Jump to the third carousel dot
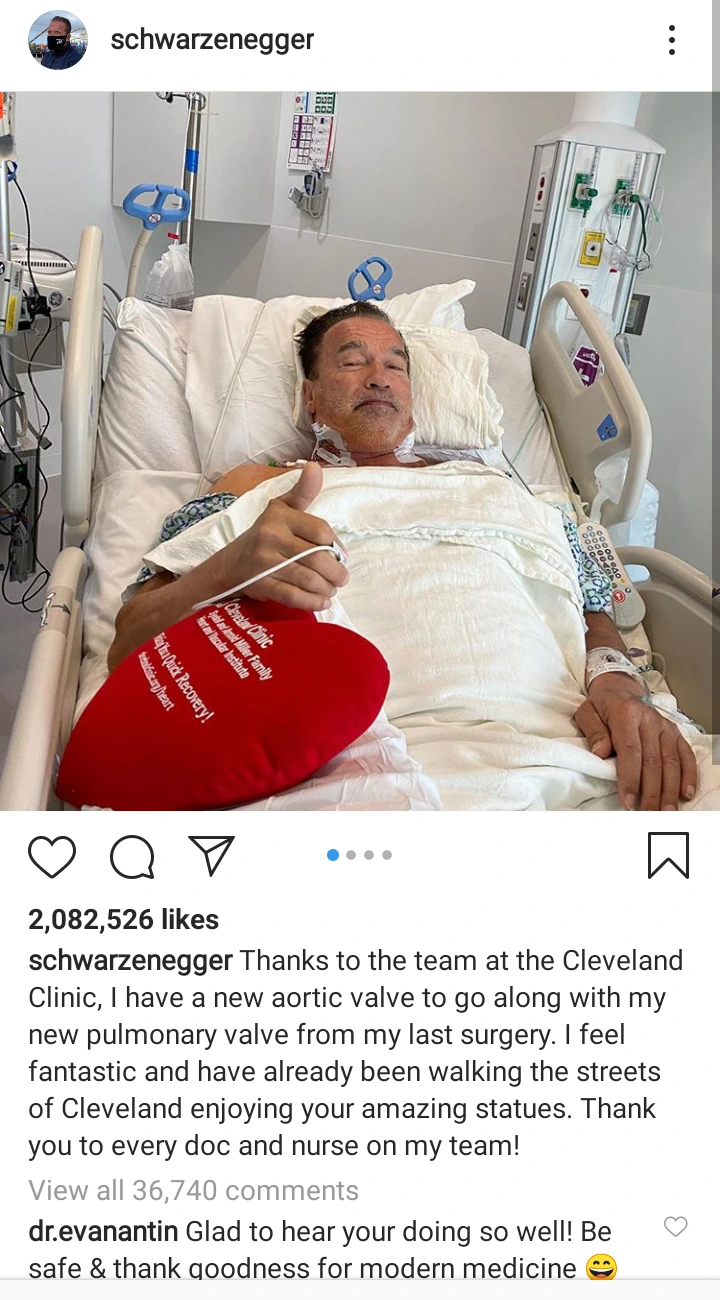720x1300 pixels. (x=369, y=855)
